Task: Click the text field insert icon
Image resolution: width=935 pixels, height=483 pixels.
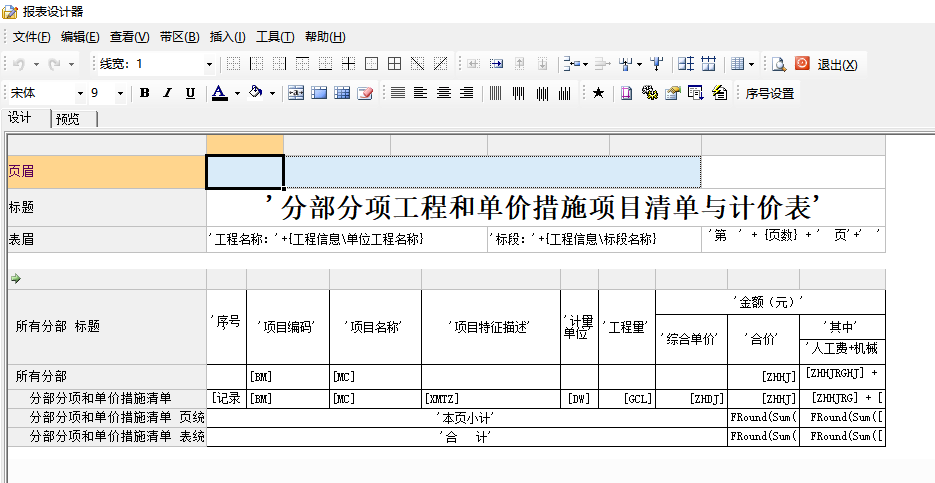Action: click(x=296, y=93)
